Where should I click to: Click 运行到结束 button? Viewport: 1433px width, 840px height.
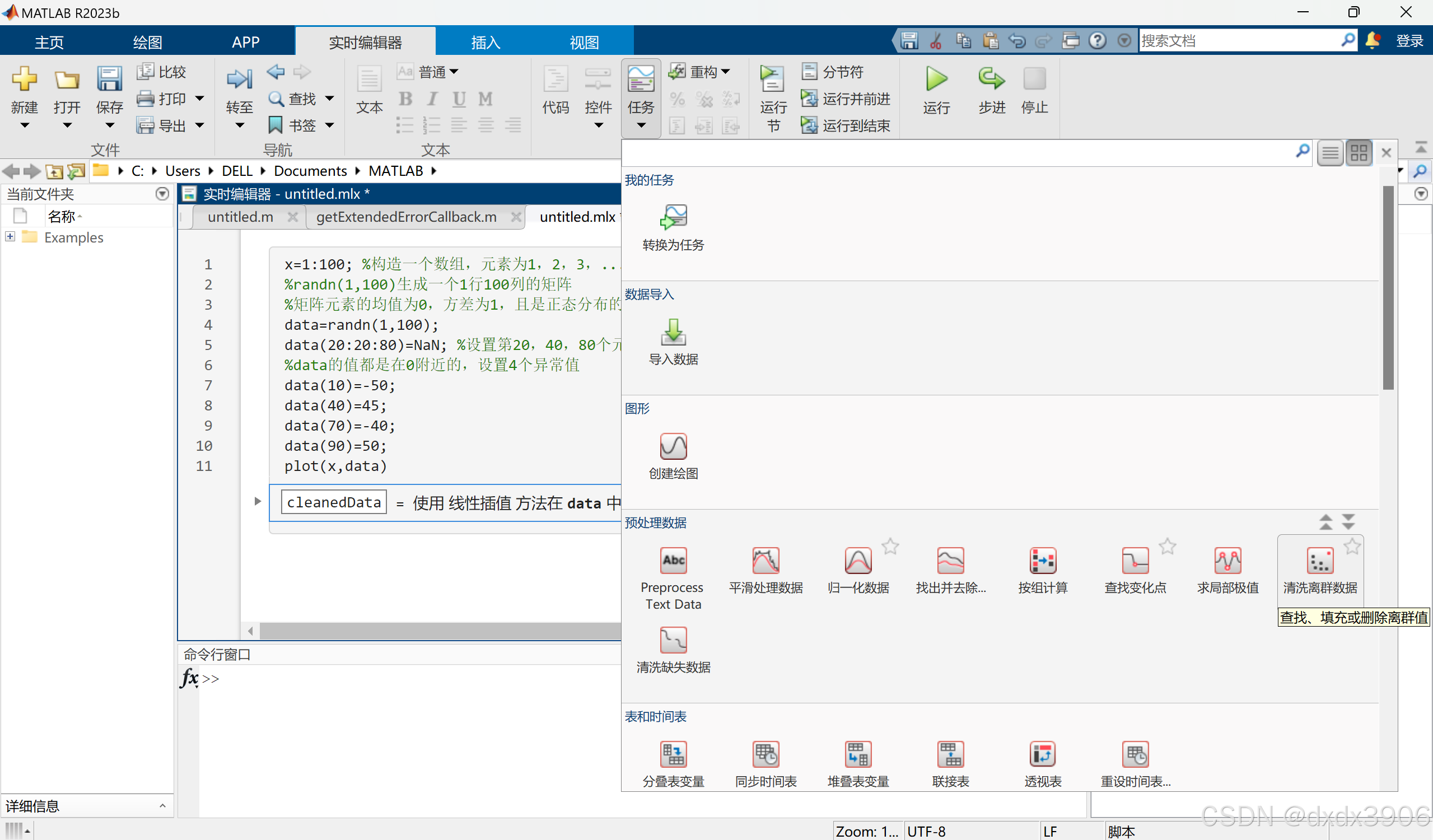pyautogui.click(x=846, y=125)
